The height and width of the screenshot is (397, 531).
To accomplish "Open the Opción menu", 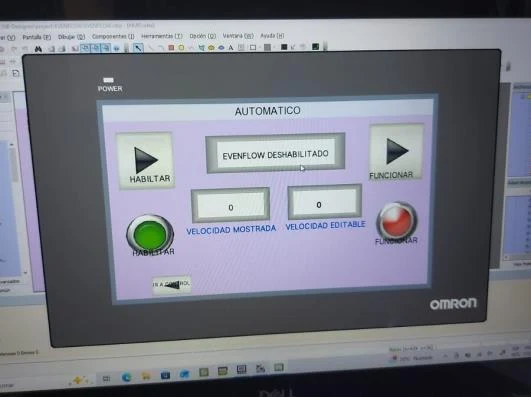I will click(x=203, y=36).
